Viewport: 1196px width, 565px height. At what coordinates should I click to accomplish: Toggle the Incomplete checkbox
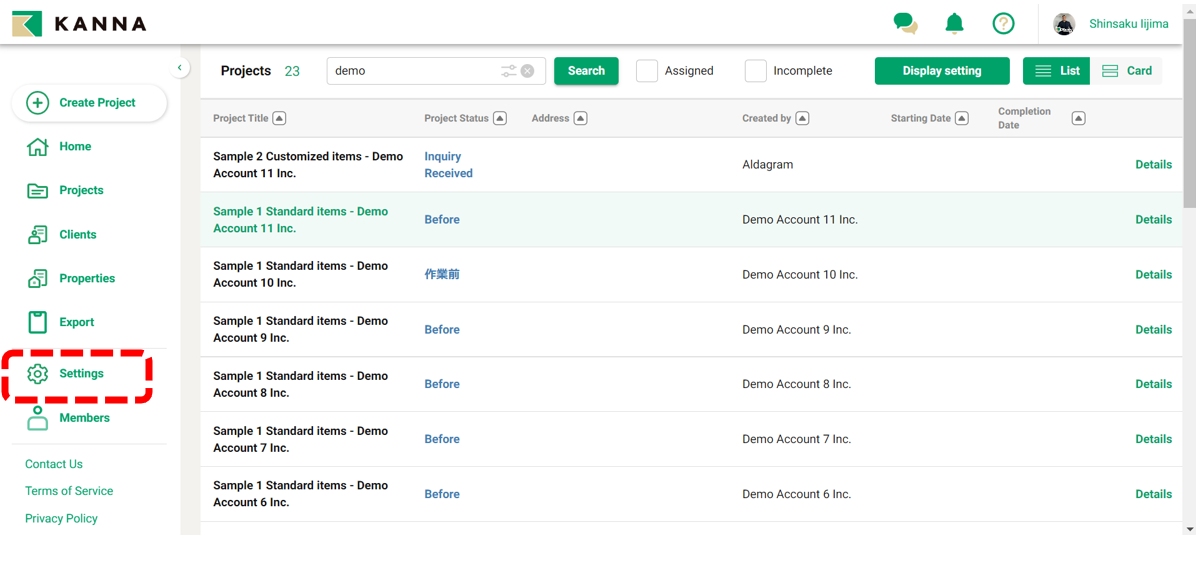755,71
